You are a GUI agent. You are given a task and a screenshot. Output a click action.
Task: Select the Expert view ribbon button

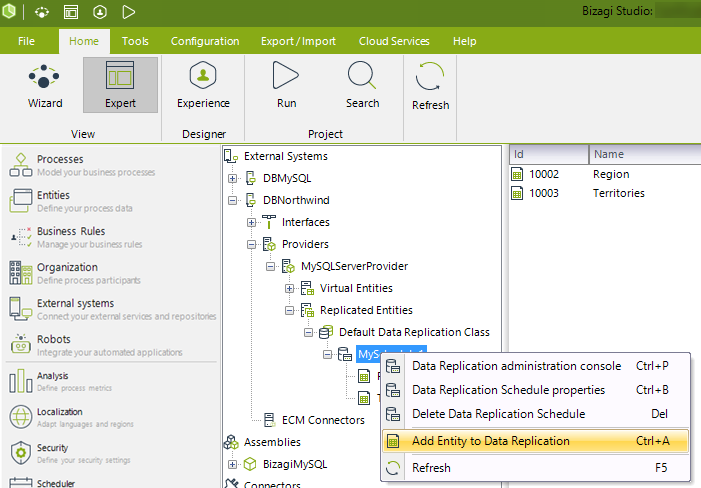pos(120,85)
